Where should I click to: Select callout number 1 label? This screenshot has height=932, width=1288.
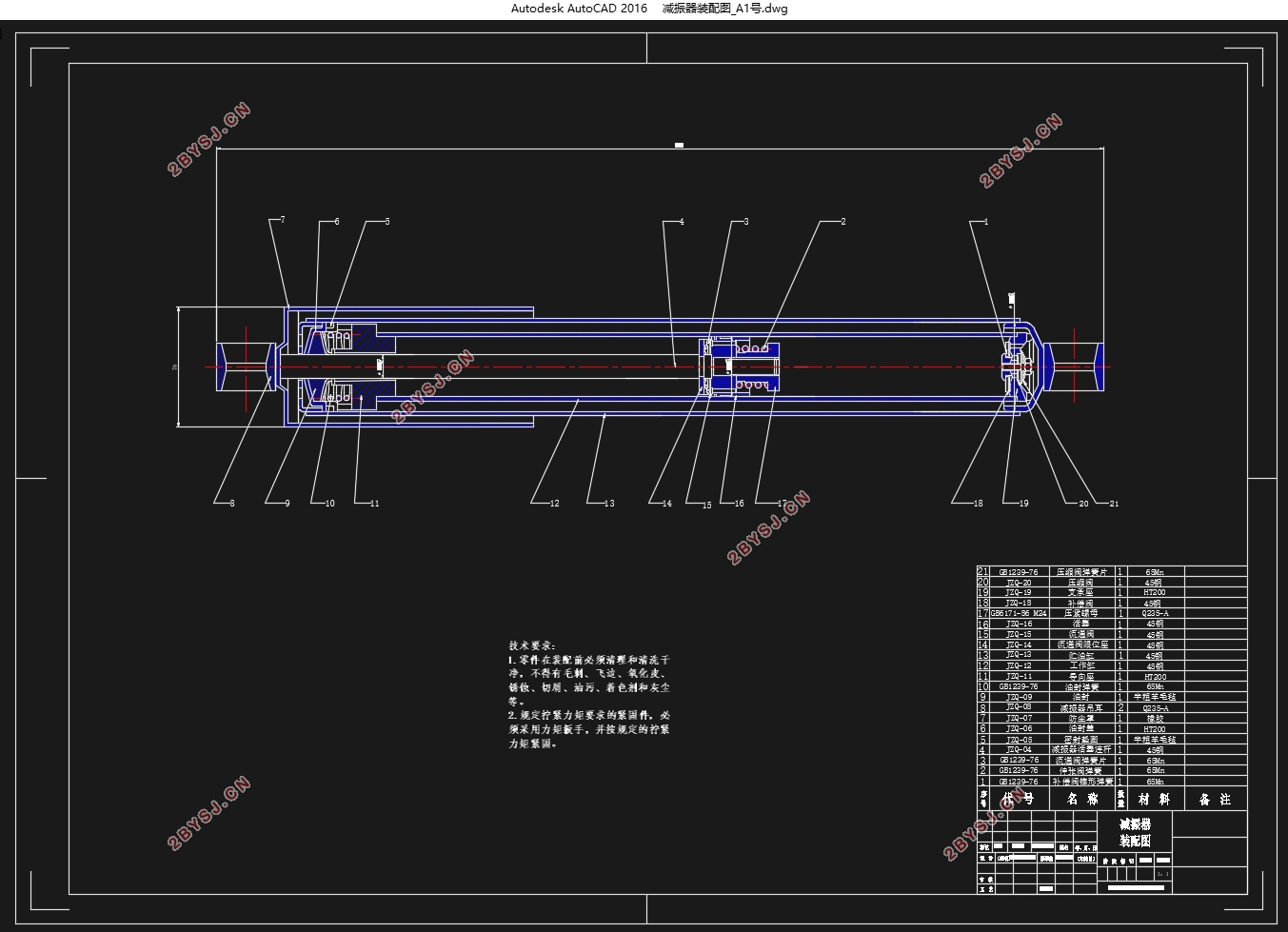986,222
